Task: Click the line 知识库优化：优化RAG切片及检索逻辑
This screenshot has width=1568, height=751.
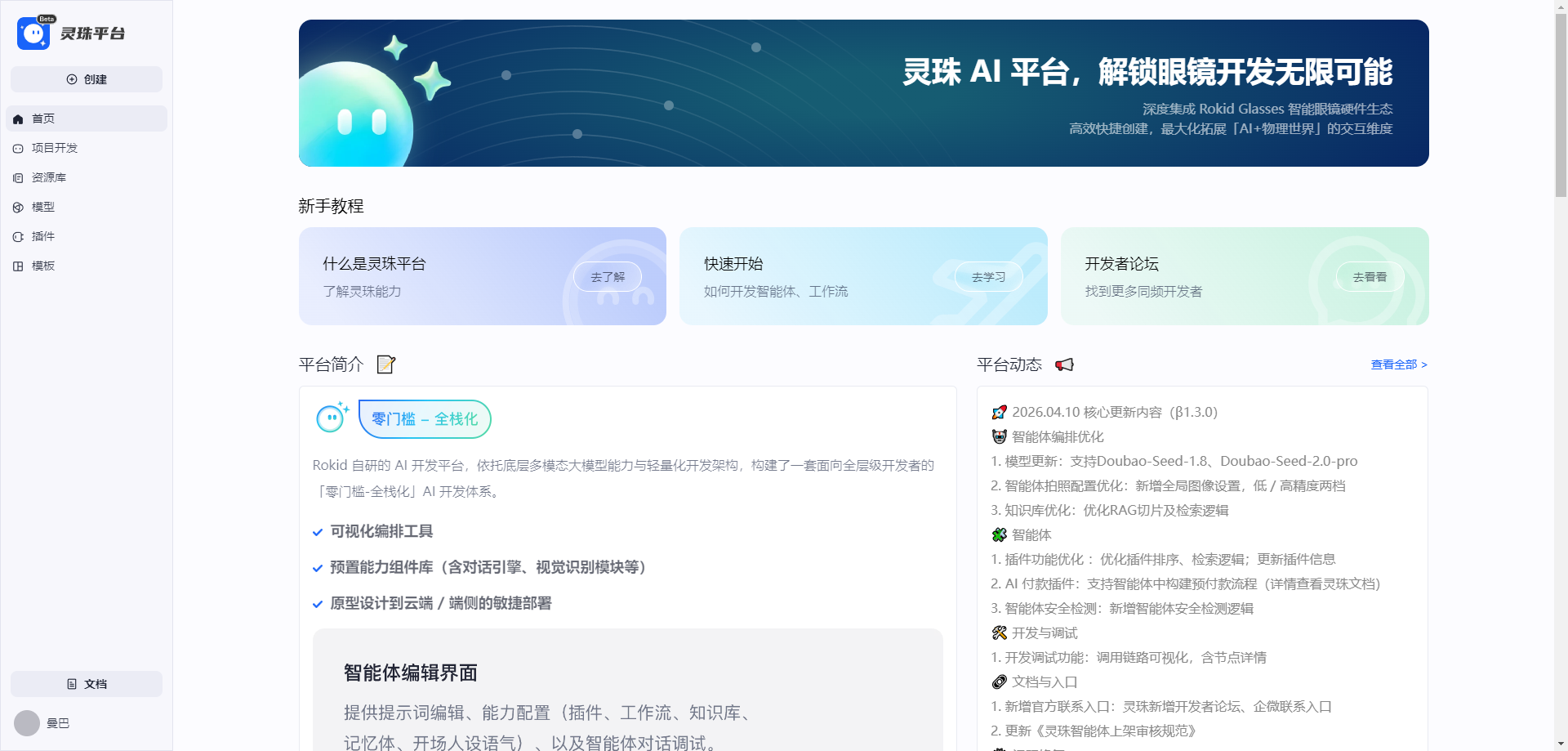Action: pyautogui.click(x=1110, y=510)
